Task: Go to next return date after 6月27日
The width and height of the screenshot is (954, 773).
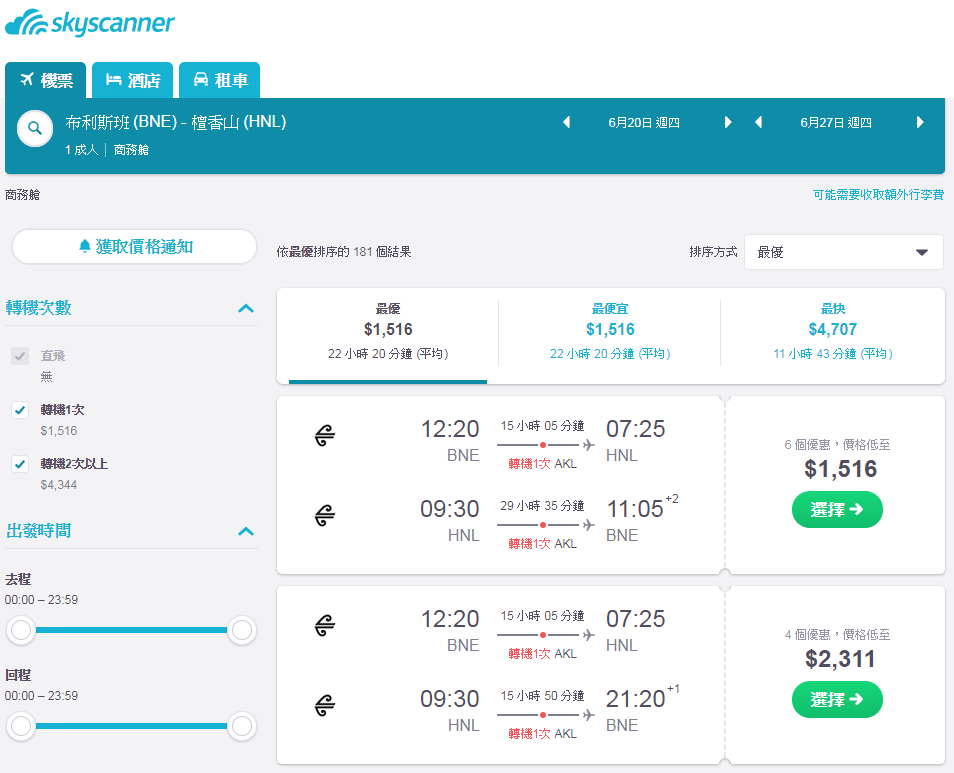Action: 920,122
